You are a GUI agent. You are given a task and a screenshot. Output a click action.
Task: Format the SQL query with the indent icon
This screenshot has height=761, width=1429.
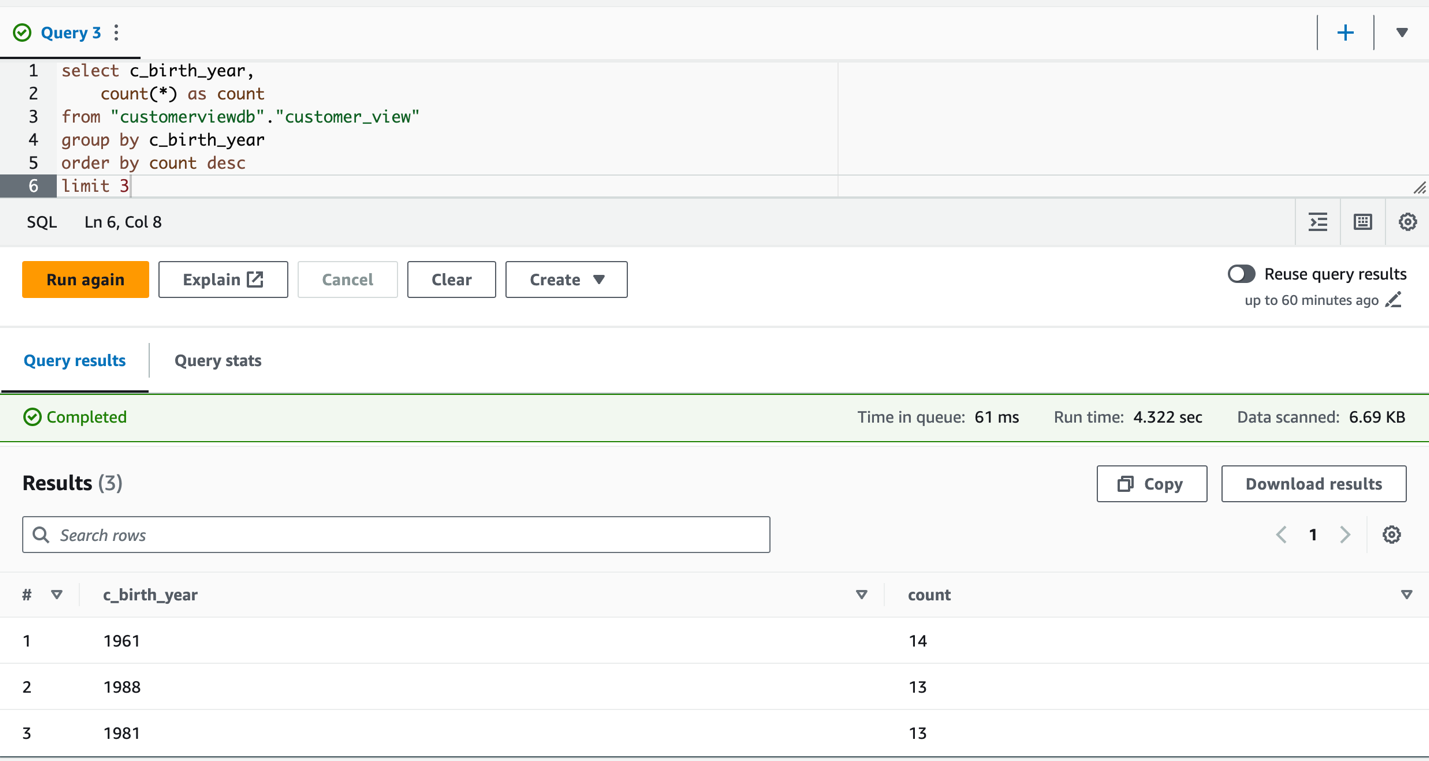click(x=1318, y=222)
